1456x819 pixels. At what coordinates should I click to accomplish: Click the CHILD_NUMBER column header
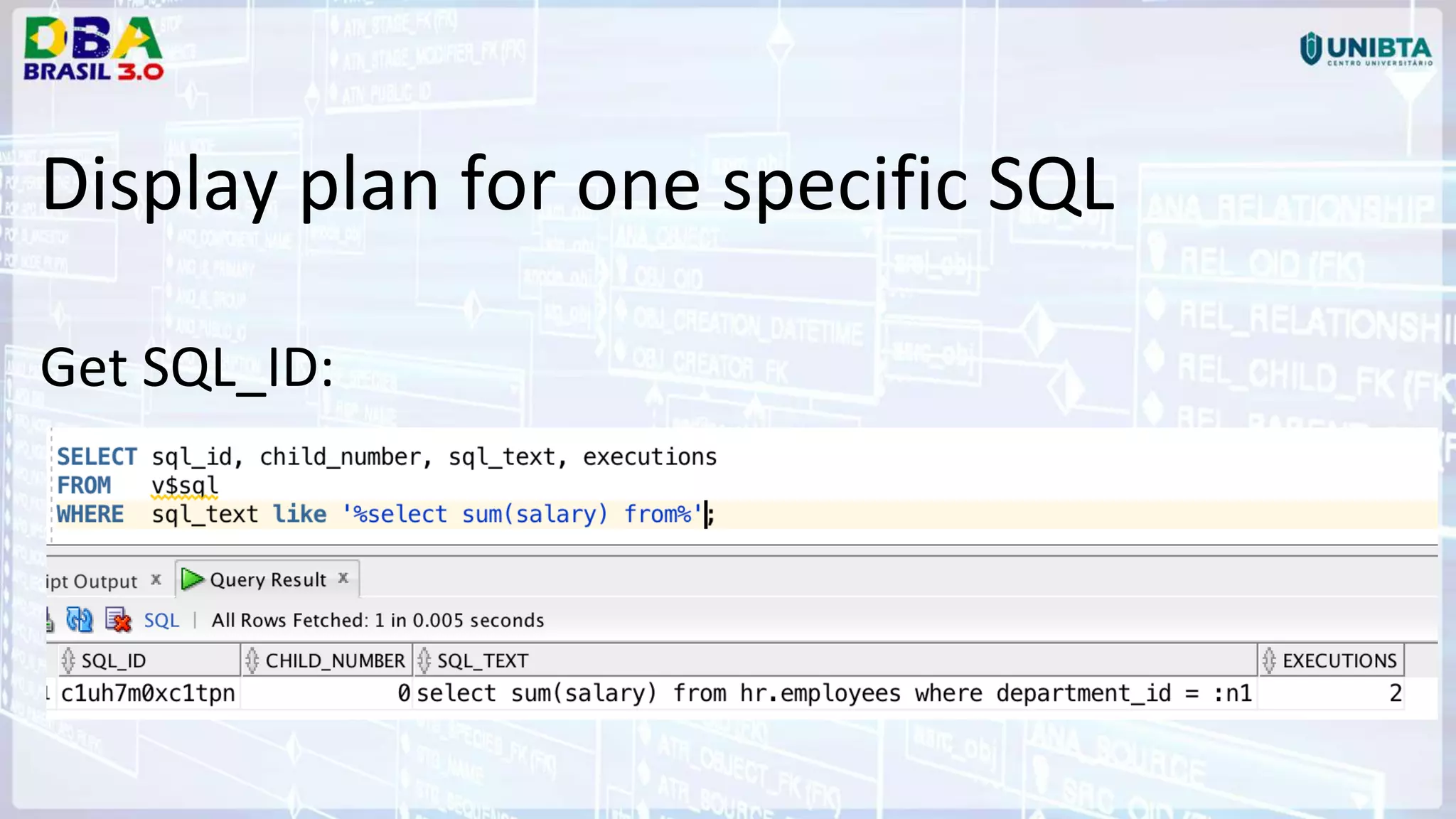[335, 660]
